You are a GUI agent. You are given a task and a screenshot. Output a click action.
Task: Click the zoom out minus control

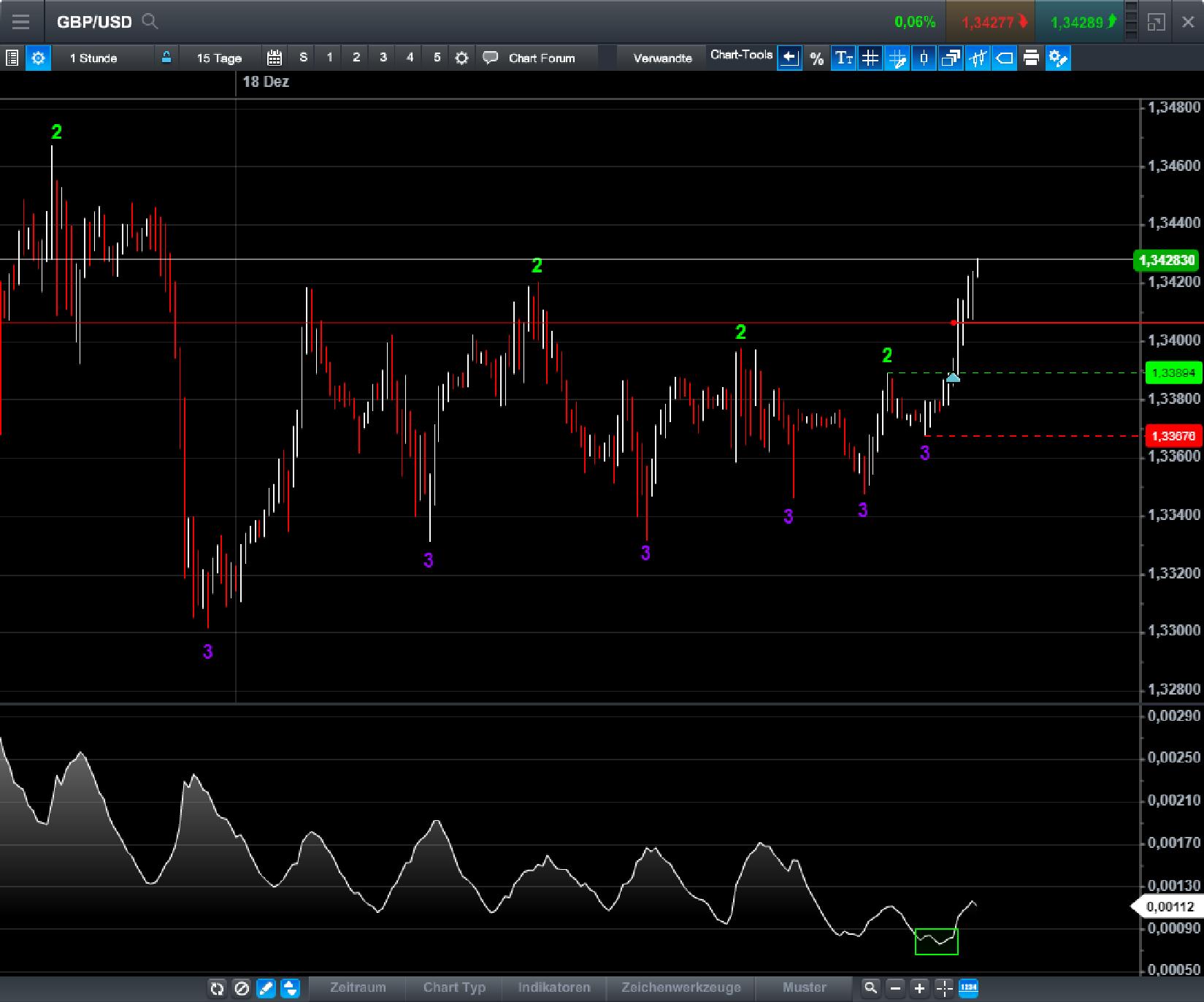(896, 987)
